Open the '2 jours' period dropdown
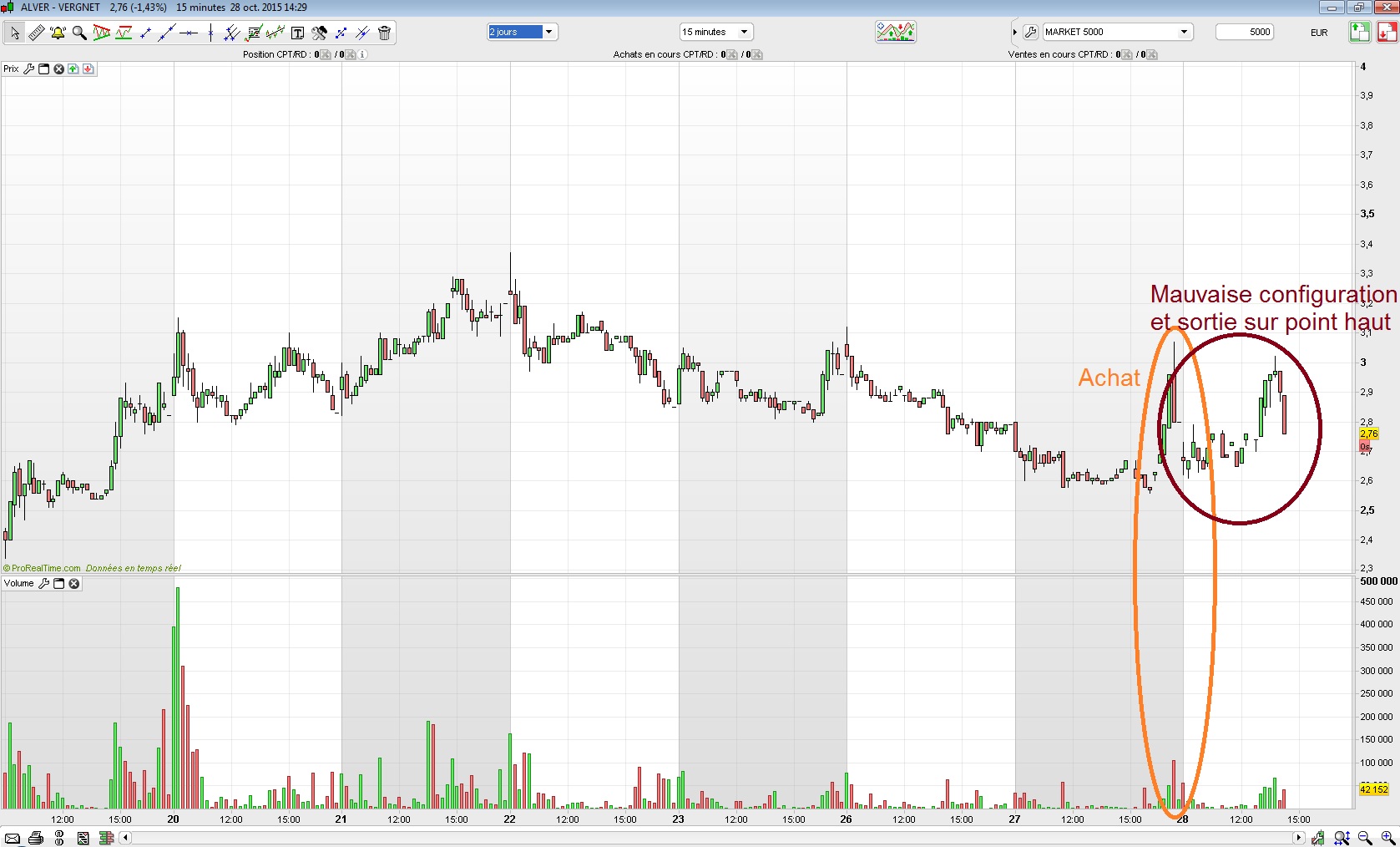The height and width of the screenshot is (847, 1400). (523, 32)
